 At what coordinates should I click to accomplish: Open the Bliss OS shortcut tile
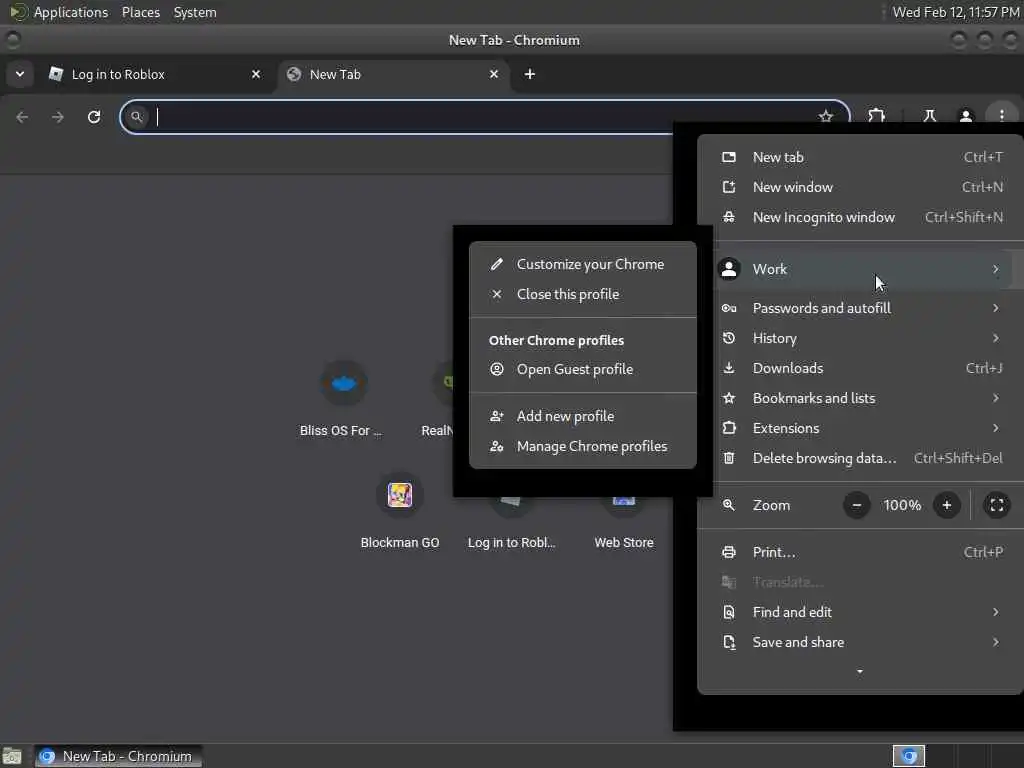click(x=343, y=398)
